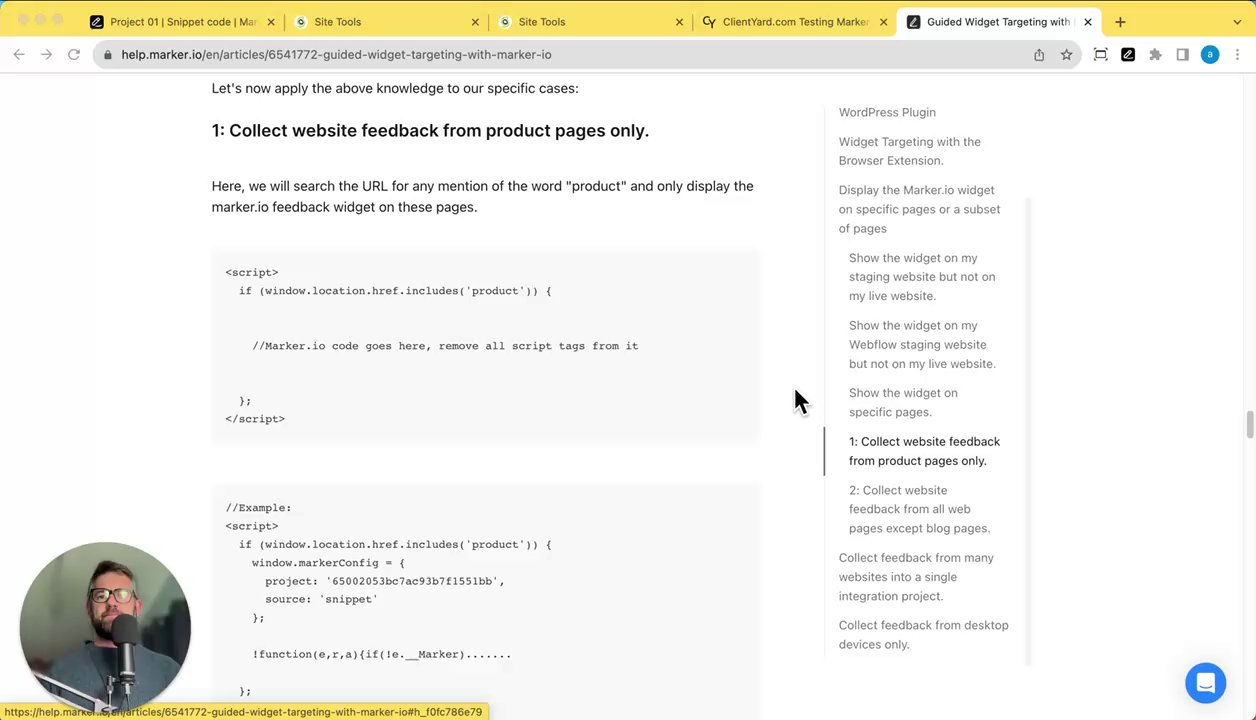Open the Chrome profile avatar
Viewport: 1256px width, 720px height.
click(x=1209, y=55)
